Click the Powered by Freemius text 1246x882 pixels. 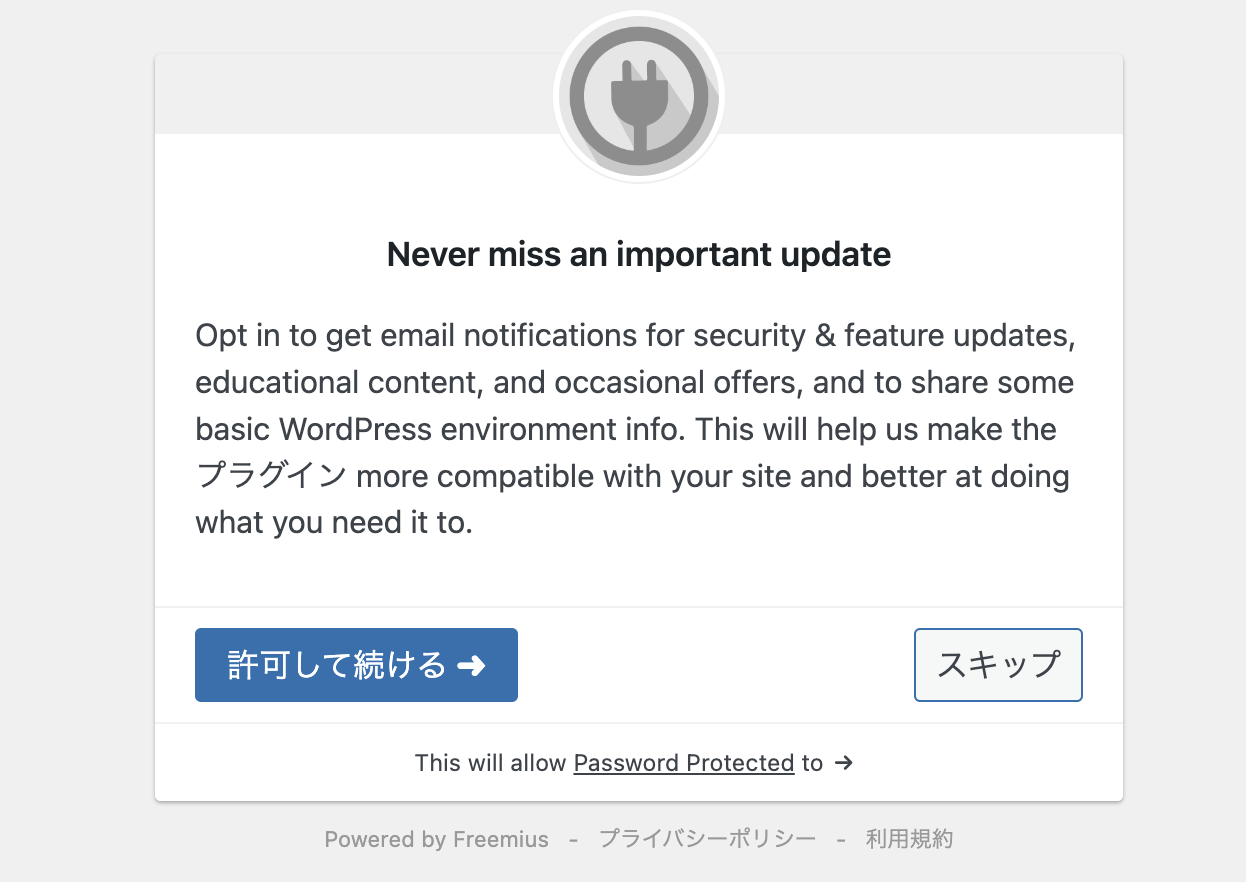click(436, 839)
